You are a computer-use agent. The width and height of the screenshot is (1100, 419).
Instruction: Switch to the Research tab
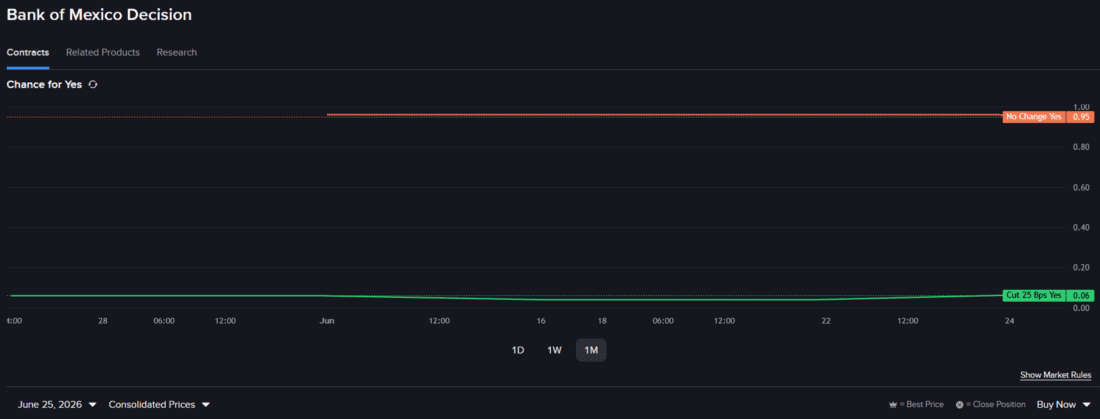coord(177,53)
